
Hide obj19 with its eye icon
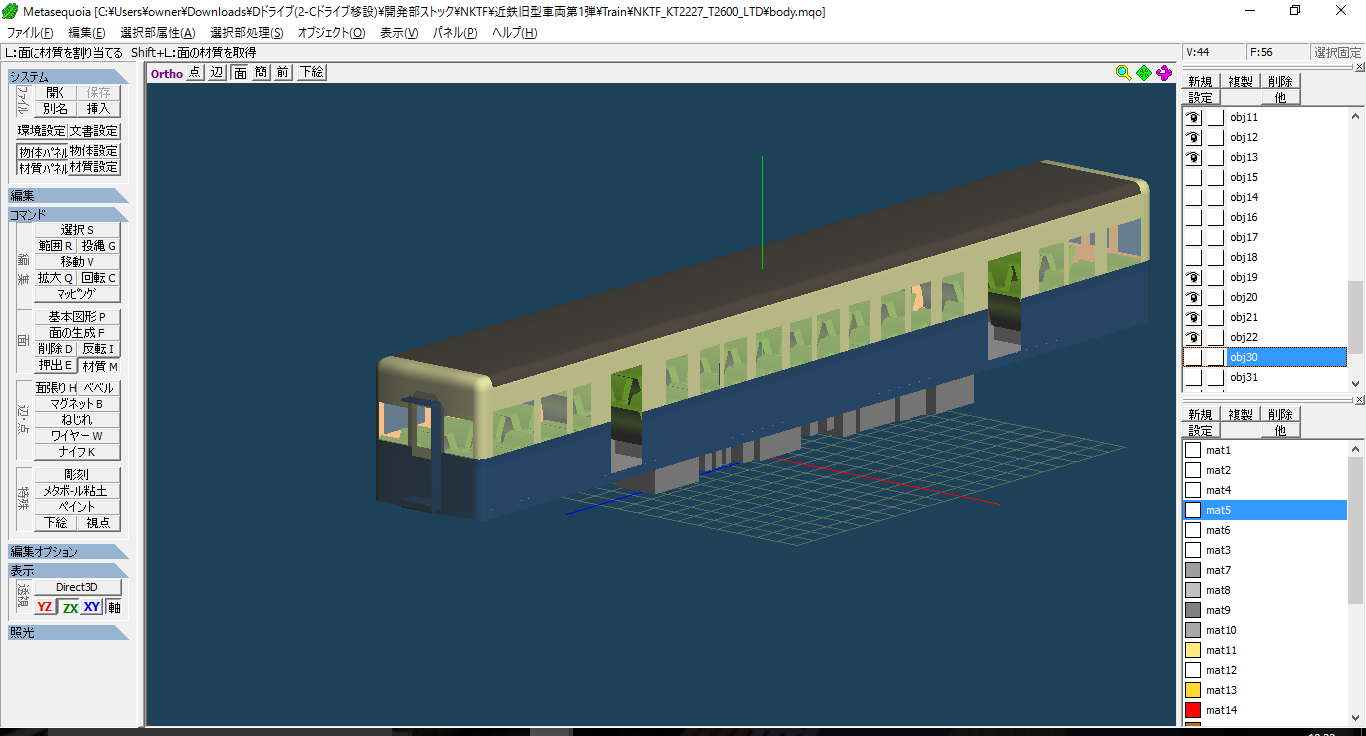click(1193, 277)
